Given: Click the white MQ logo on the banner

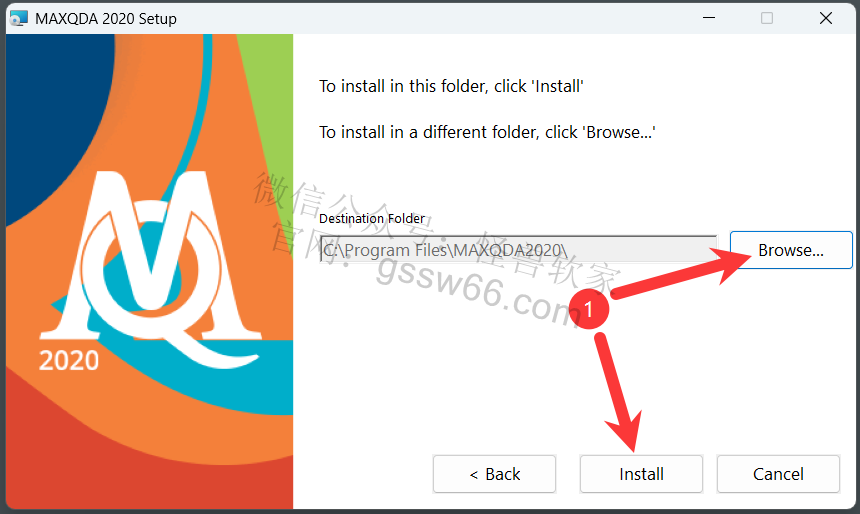Looking at the screenshot, I should click(x=151, y=263).
